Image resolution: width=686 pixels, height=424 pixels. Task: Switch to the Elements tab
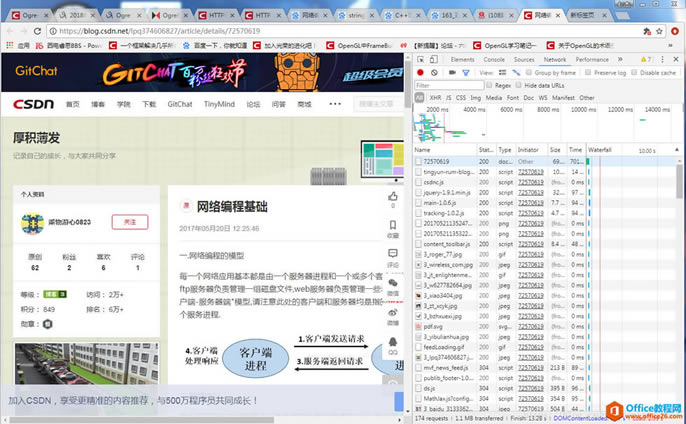[x=462, y=60]
